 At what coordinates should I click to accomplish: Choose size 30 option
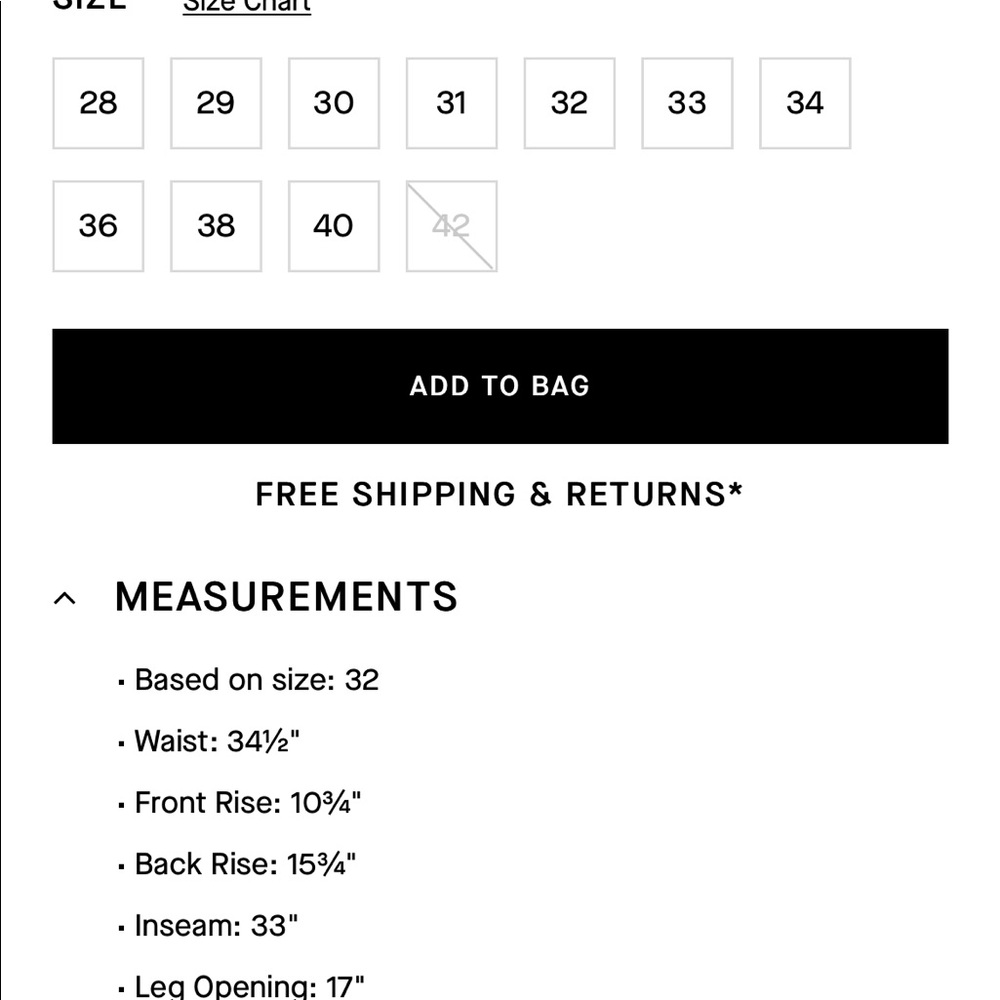coord(334,103)
